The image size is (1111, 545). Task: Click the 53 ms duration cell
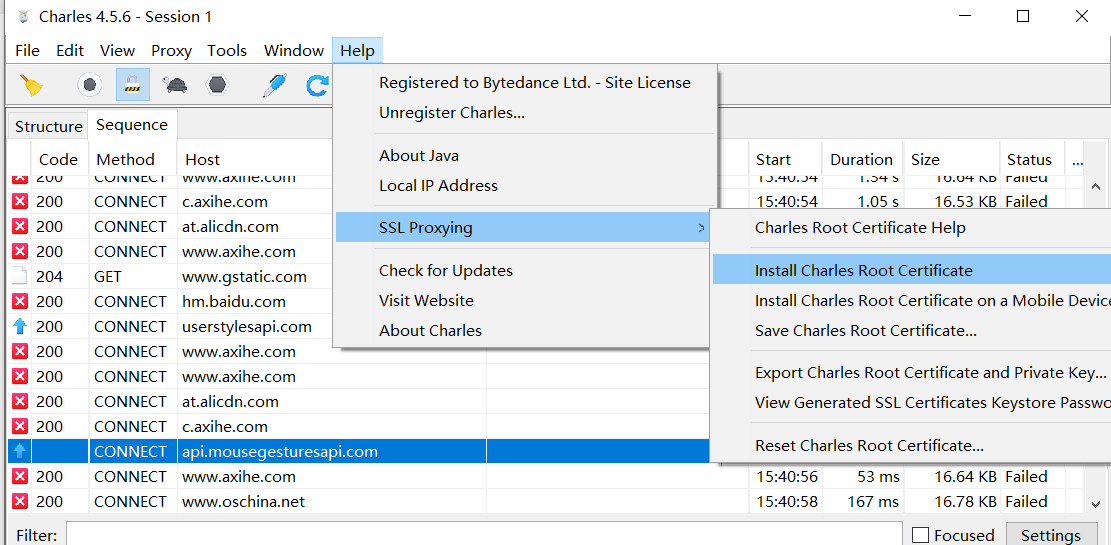[878, 477]
